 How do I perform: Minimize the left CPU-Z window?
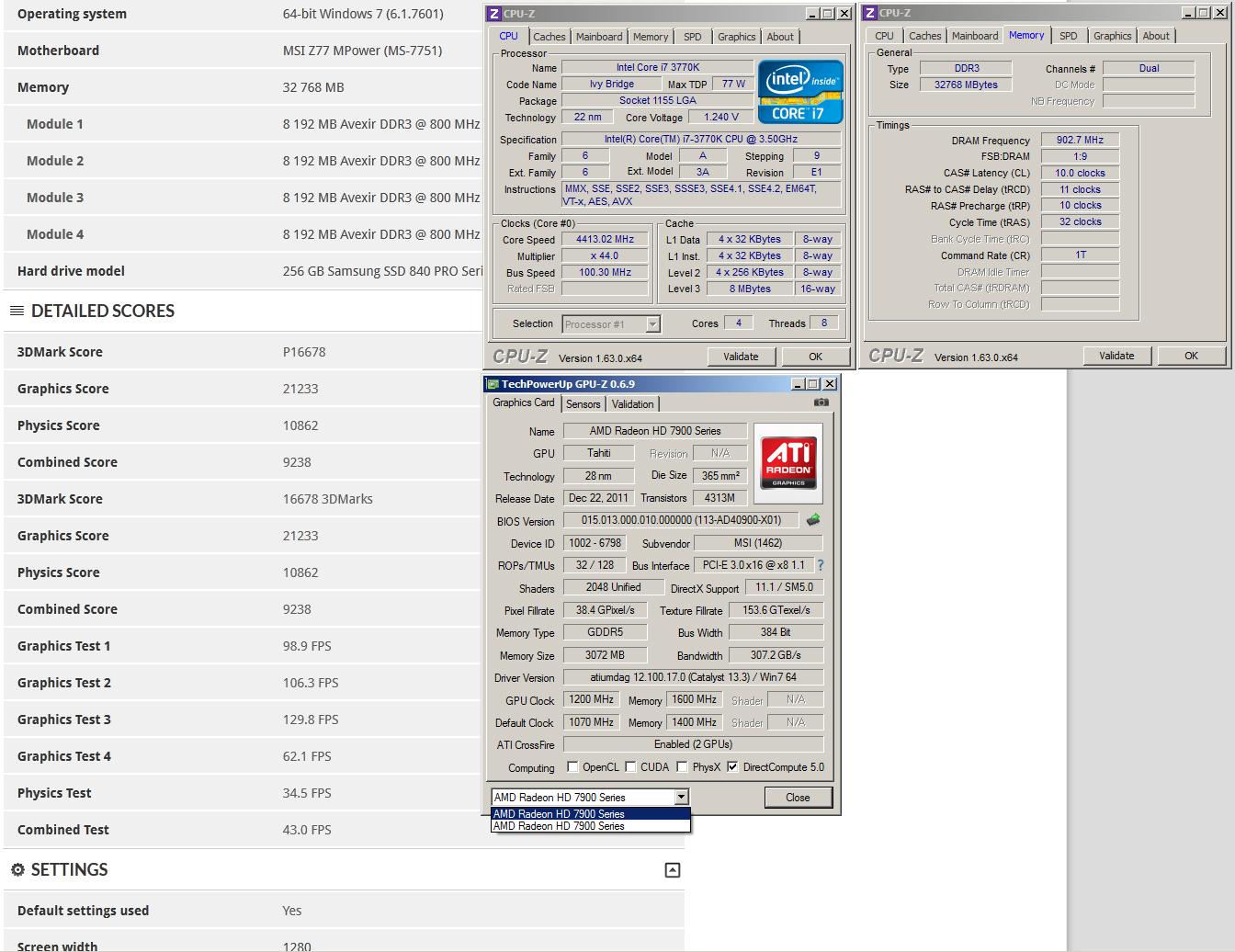tap(812, 14)
